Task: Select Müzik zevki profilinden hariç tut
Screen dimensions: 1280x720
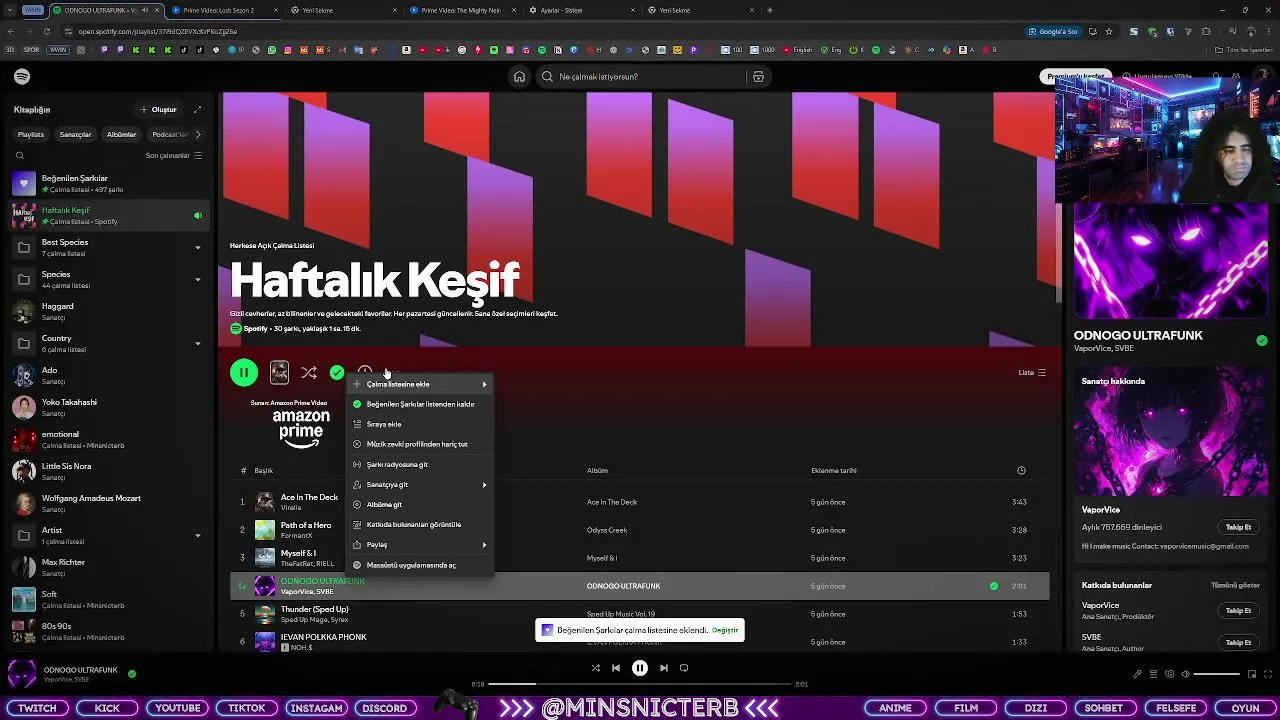Action: (420, 444)
